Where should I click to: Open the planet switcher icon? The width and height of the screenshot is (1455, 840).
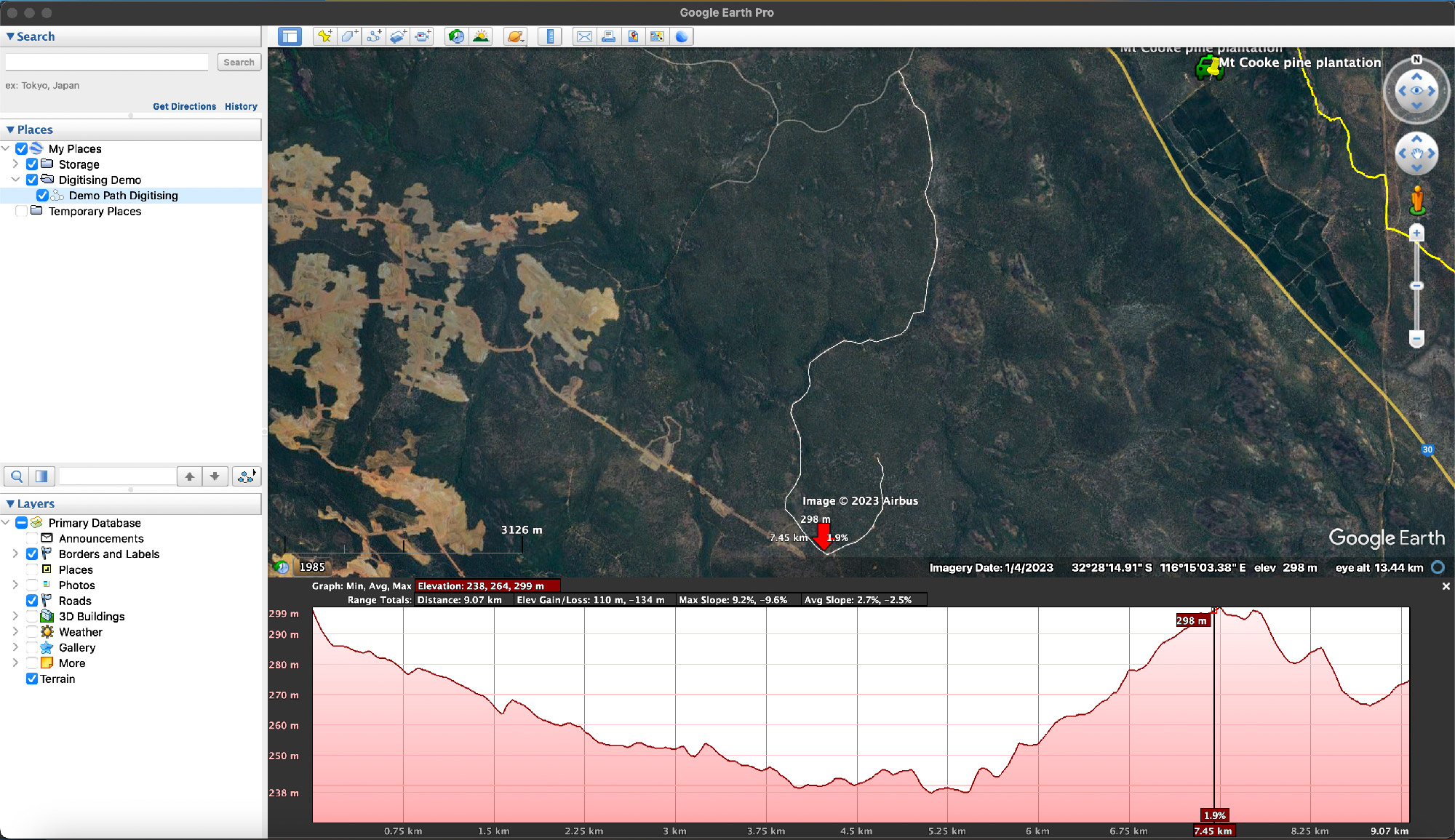[x=516, y=36]
